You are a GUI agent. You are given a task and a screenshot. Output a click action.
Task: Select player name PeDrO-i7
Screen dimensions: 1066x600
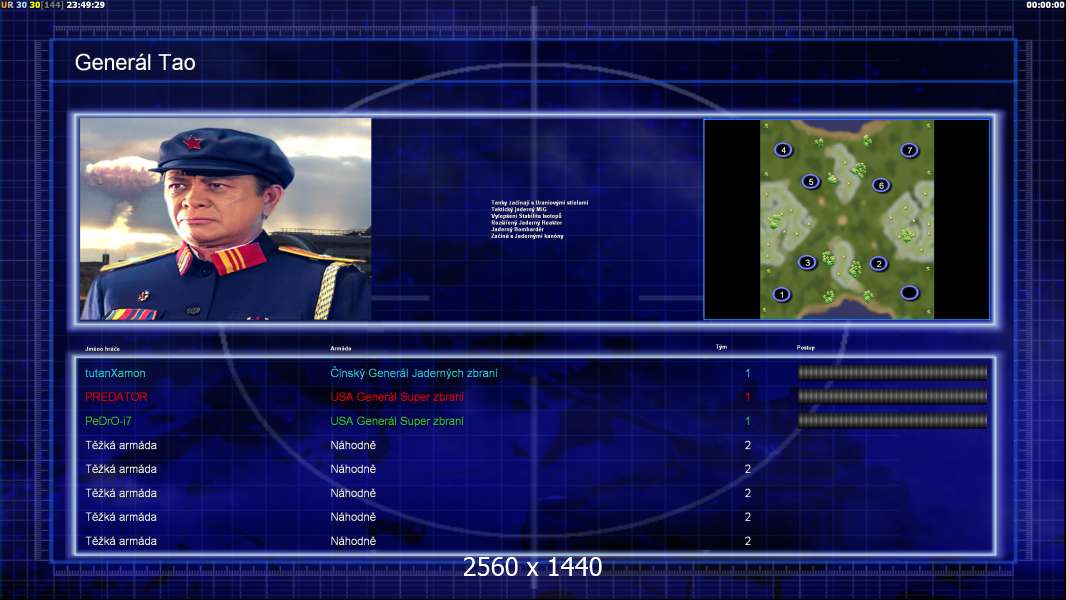108,421
